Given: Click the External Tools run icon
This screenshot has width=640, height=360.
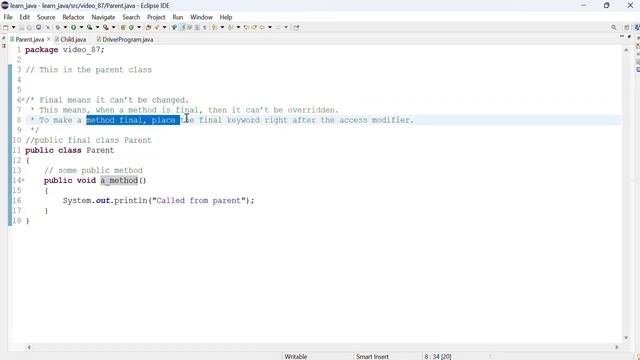Looking at the screenshot, I should (x=106, y=27).
